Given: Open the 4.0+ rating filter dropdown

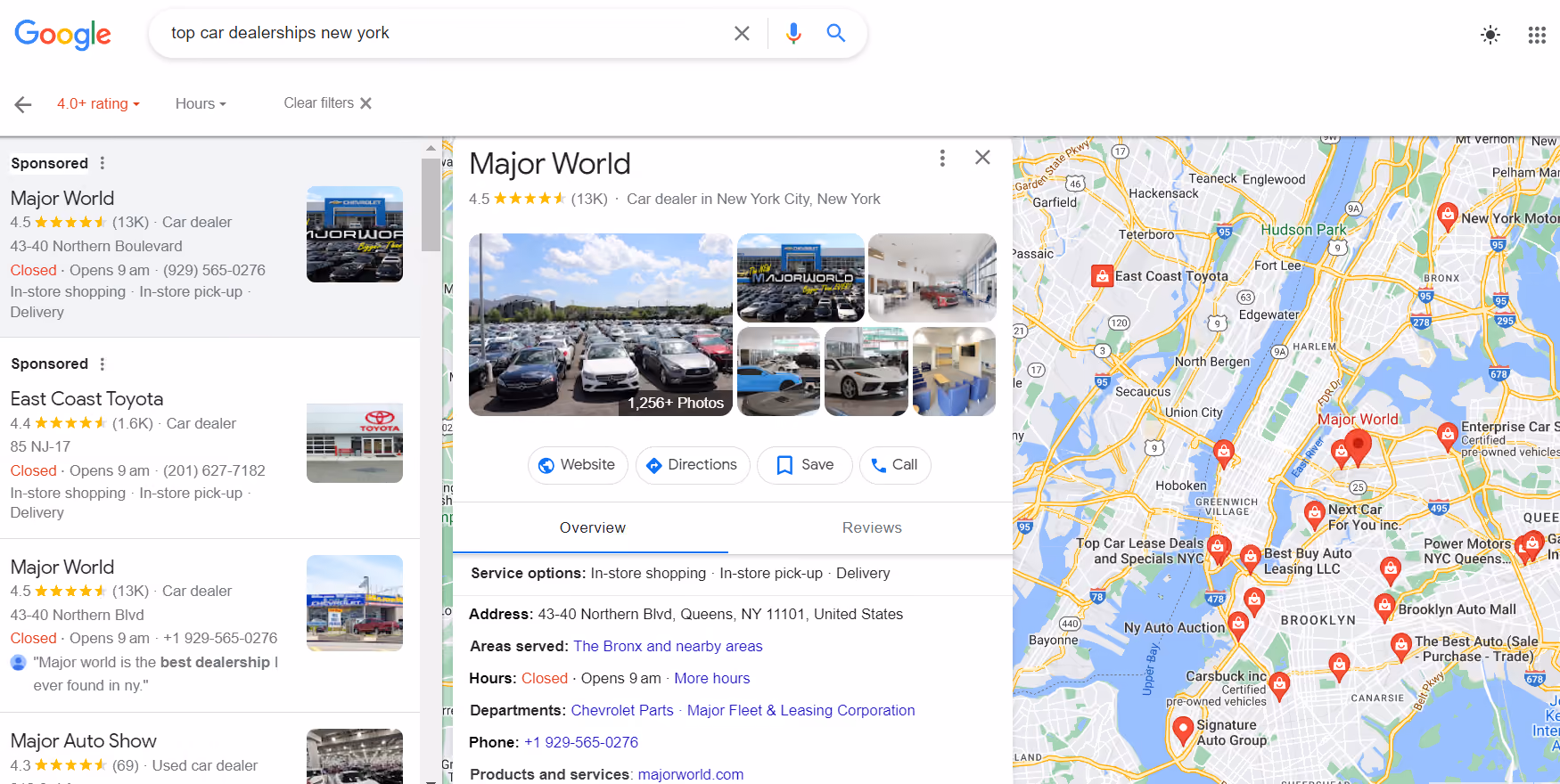Looking at the screenshot, I should pyautogui.click(x=98, y=103).
